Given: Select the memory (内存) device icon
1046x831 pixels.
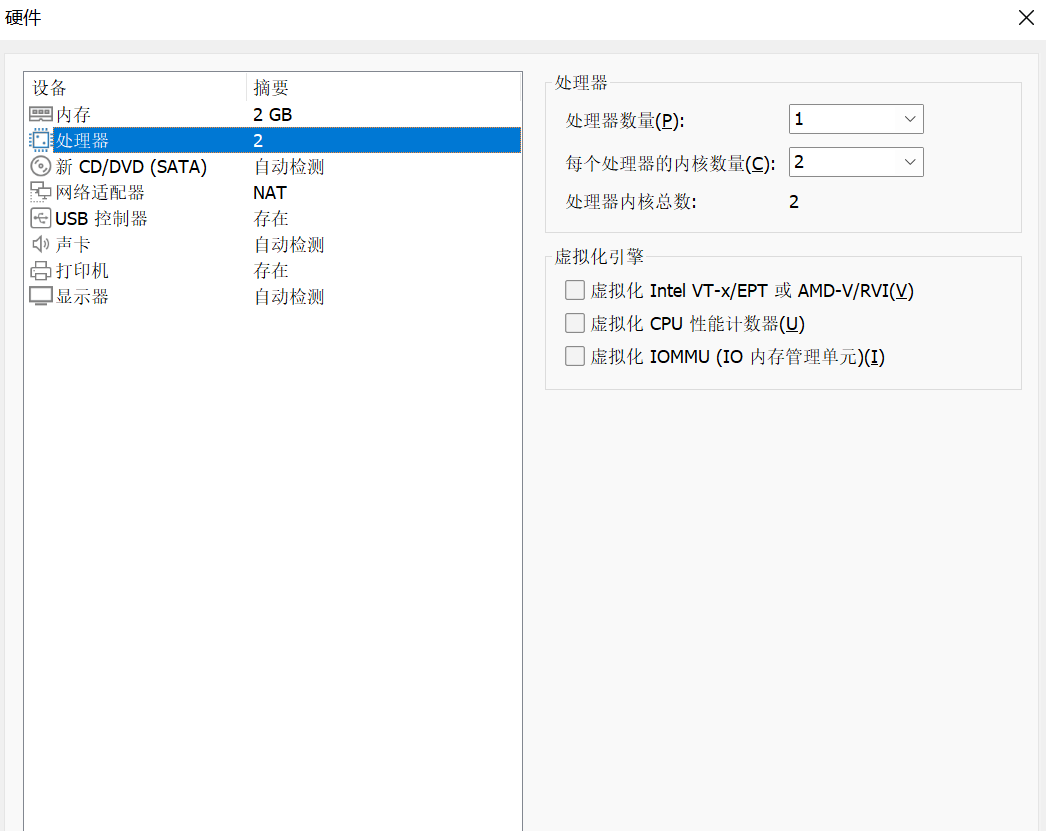Looking at the screenshot, I should (x=41, y=114).
